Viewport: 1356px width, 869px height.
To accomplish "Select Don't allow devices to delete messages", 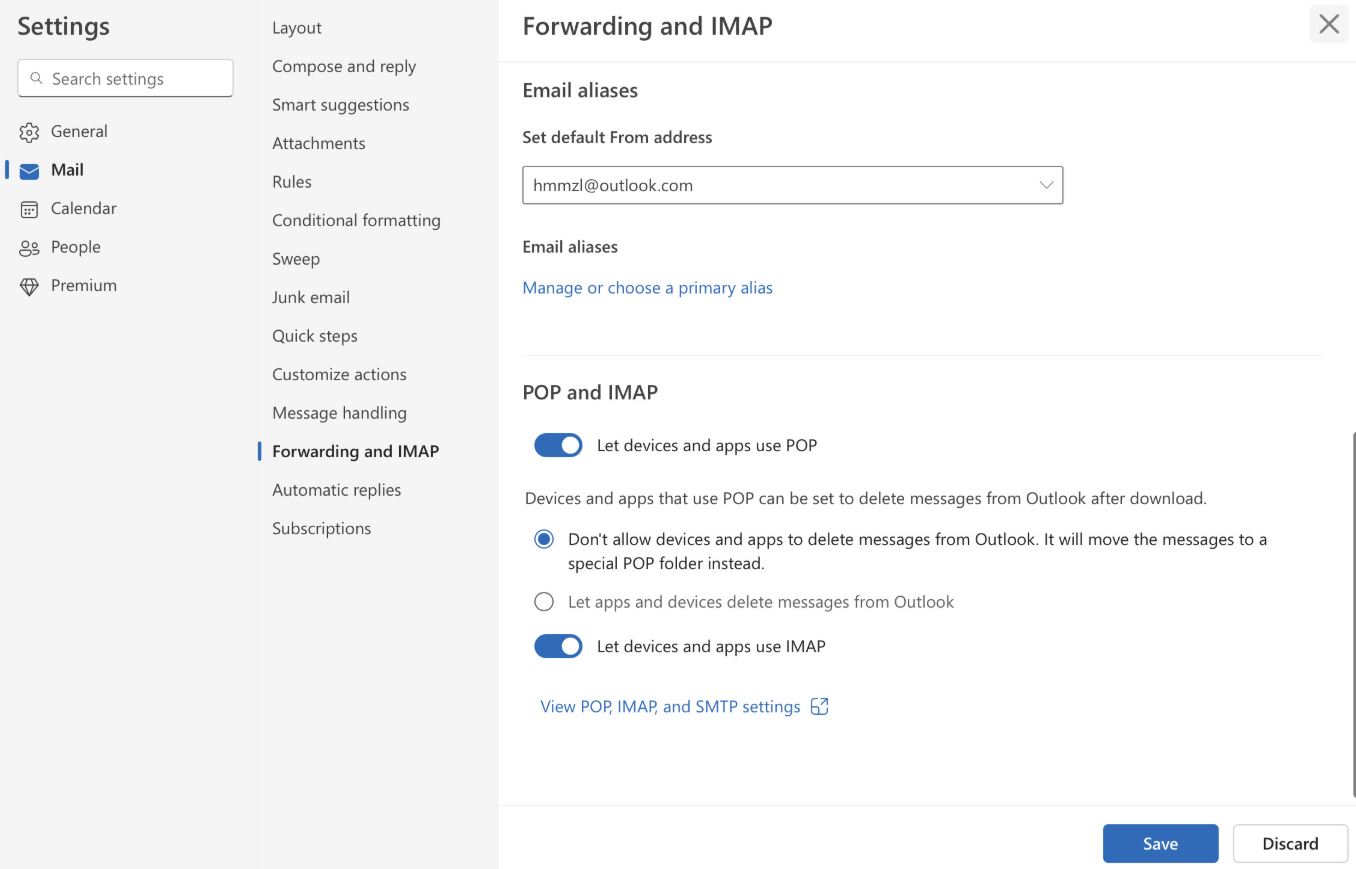I will coord(544,539).
